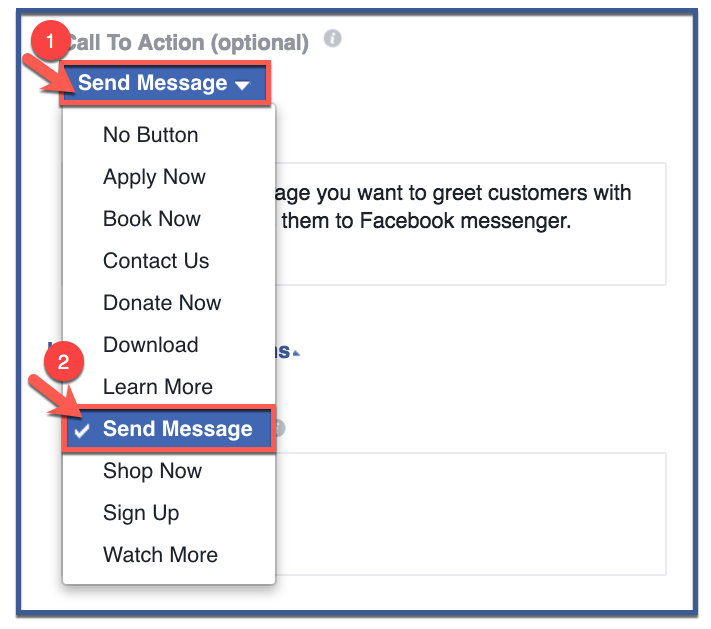Pick Watch More from the list
This screenshot has width=711, height=629.
click(160, 555)
